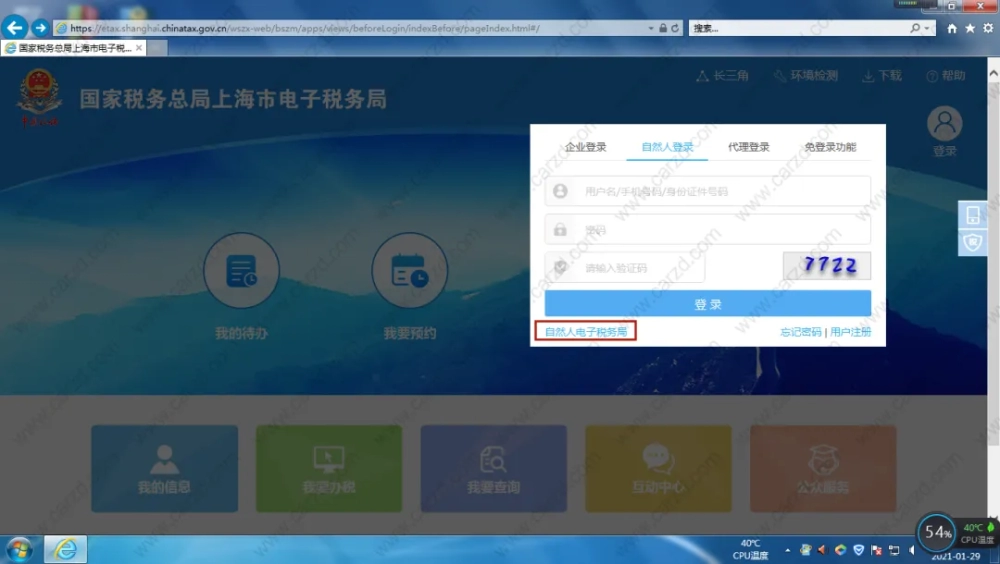1000x564 pixels.
Task: Open the 帮助 header link
Action: 946,76
